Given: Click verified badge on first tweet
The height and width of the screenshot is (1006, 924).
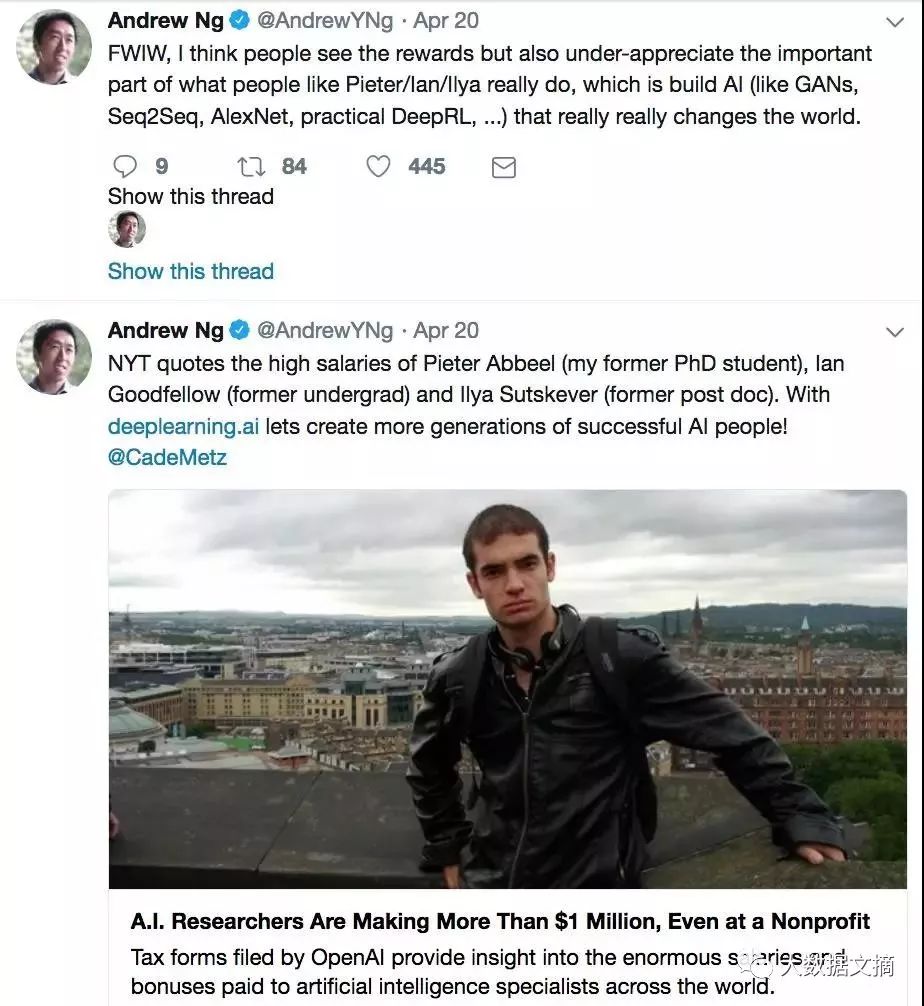Looking at the screenshot, I should [x=240, y=20].
